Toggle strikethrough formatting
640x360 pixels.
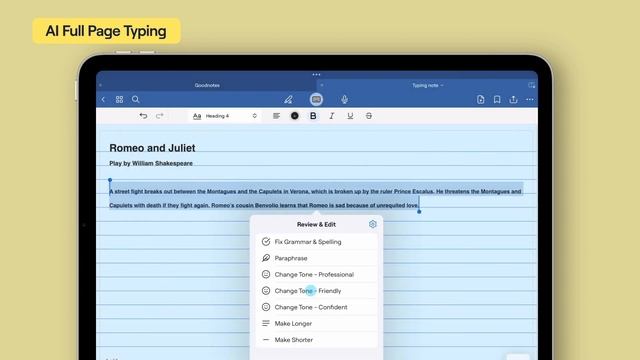point(369,116)
